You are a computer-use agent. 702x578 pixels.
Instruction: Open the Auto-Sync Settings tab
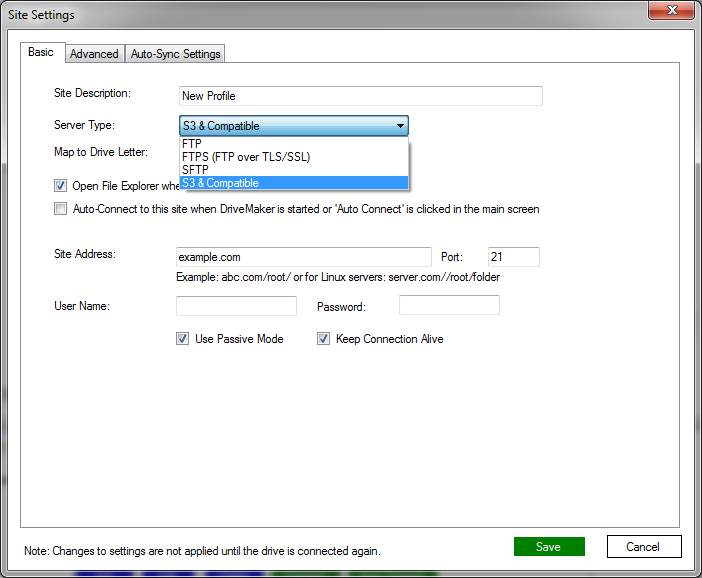[175, 54]
